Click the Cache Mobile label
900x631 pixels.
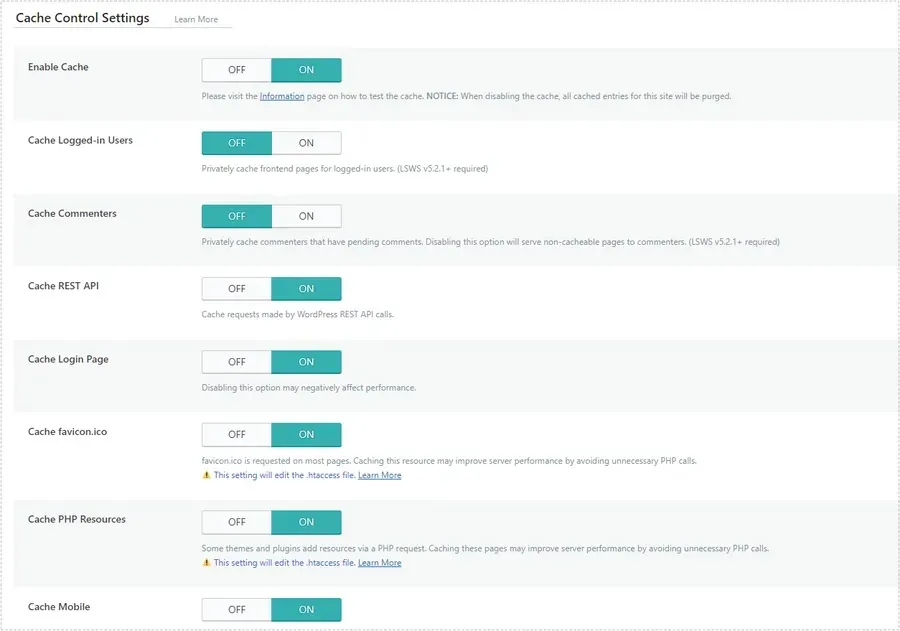pyautogui.click(x=59, y=606)
